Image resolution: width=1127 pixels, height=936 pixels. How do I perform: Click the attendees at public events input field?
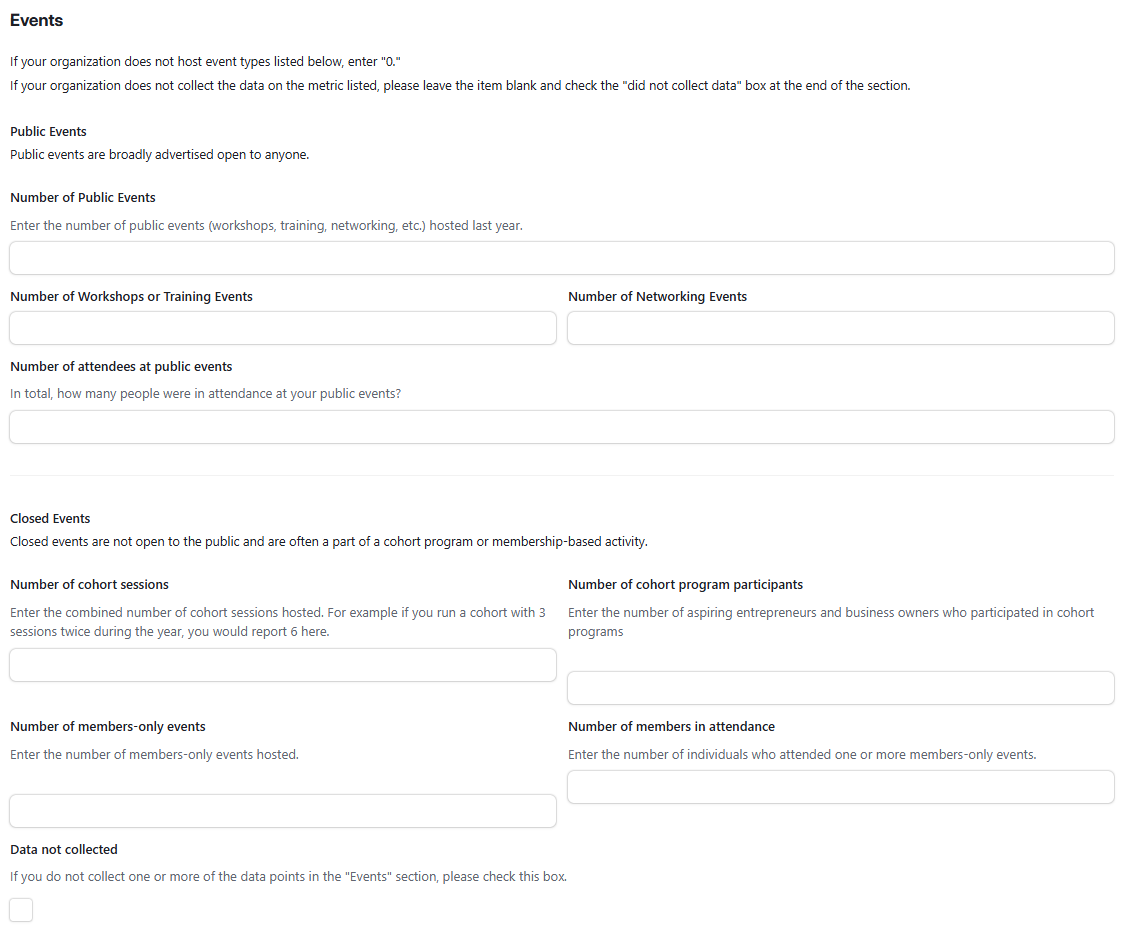[561, 427]
